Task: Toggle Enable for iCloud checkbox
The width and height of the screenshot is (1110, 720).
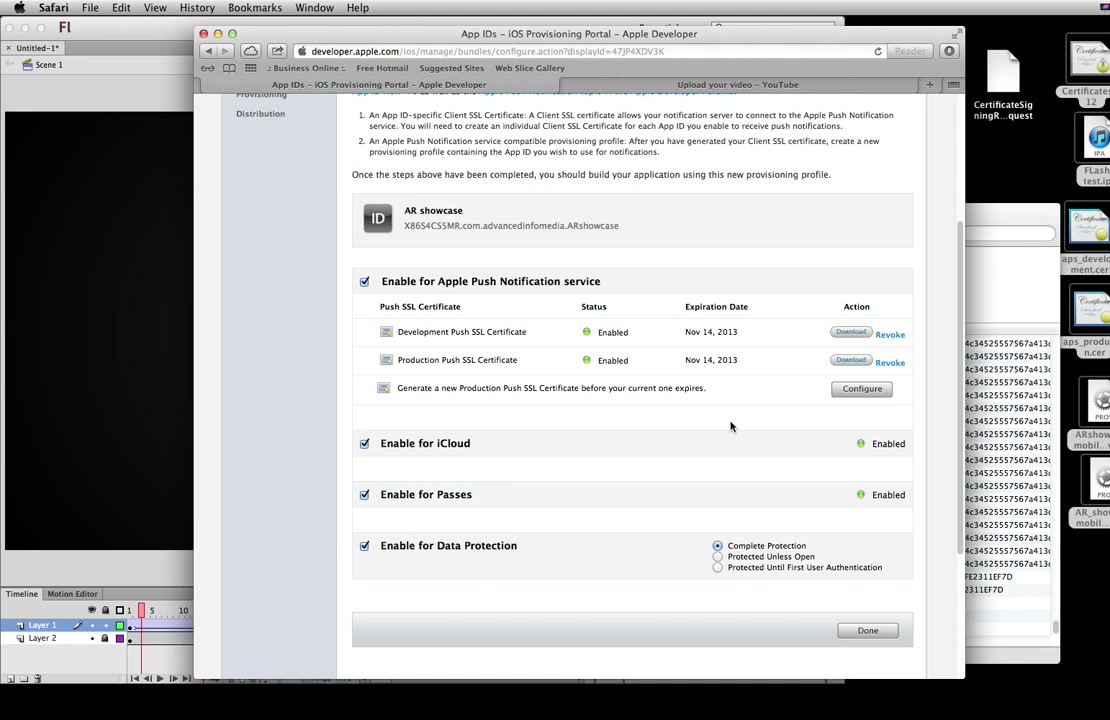Action: (365, 444)
